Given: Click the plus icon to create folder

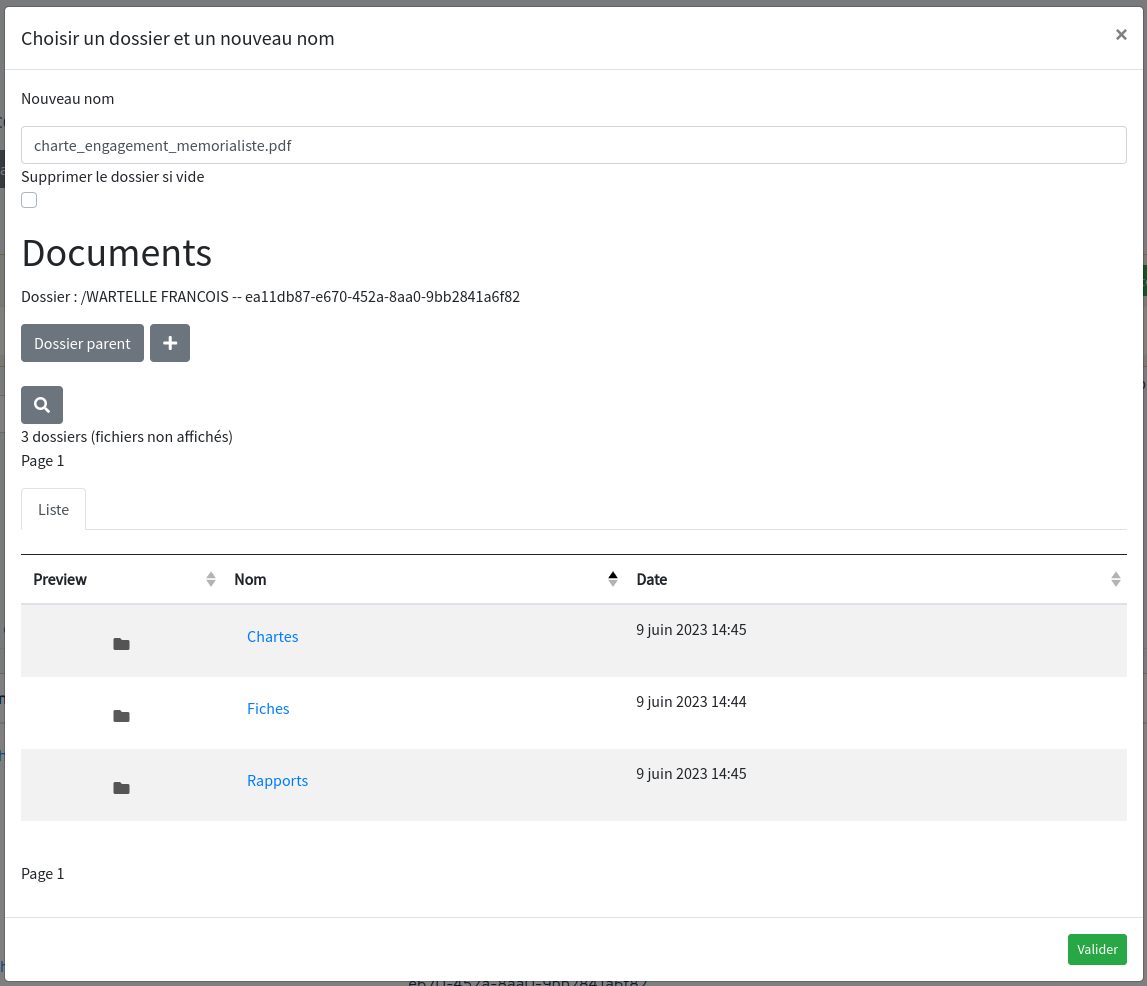Looking at the screenshot, I should coord(170,343).
